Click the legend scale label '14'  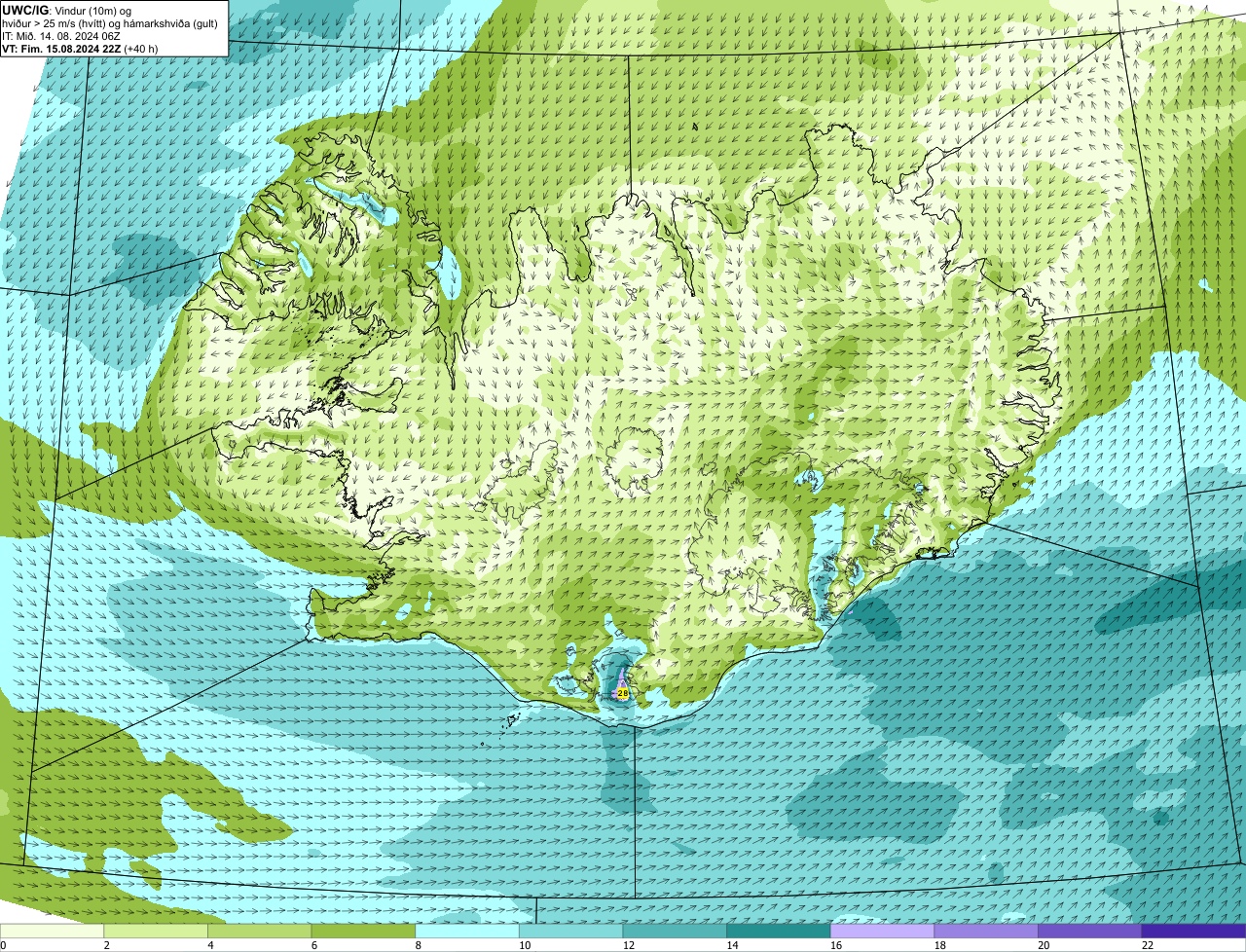click(x=732, y=945)
